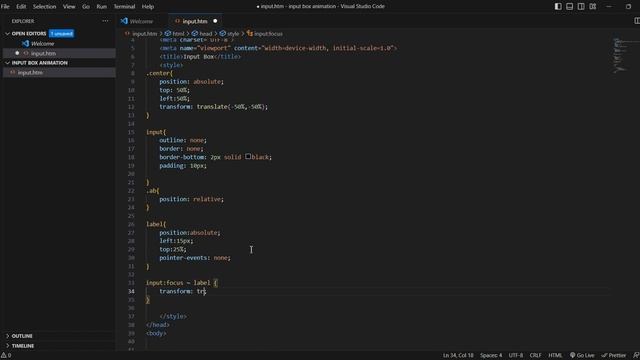Image resolution: width=640 pixels, height=360 pixels.
Task: Click 'outline: none;' on line 16
Action: pyautogui.click(x=183, y=140)
